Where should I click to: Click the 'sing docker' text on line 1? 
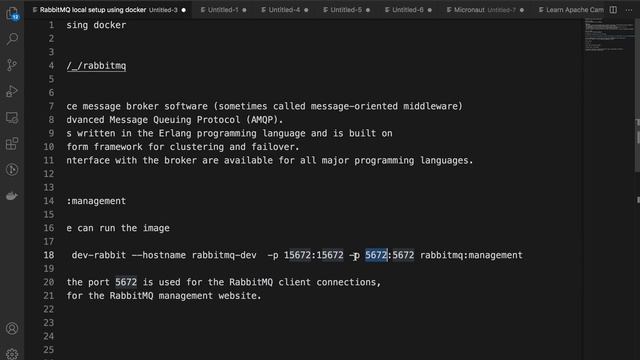point(96,25)
